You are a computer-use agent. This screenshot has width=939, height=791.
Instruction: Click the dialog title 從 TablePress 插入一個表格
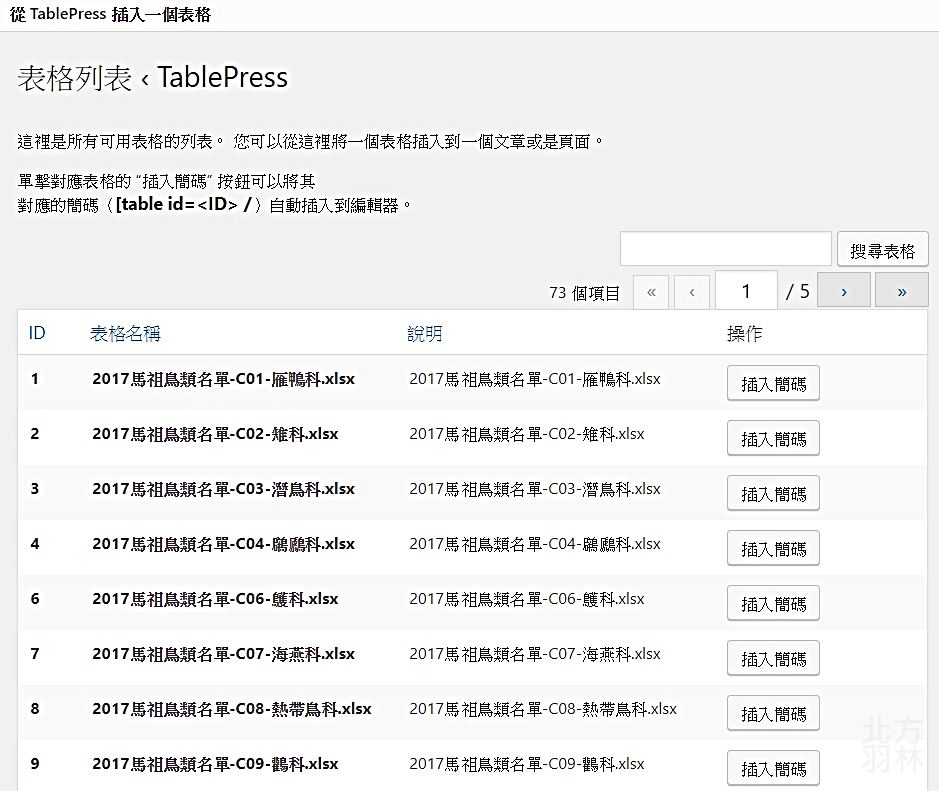(x=111, y=14)
